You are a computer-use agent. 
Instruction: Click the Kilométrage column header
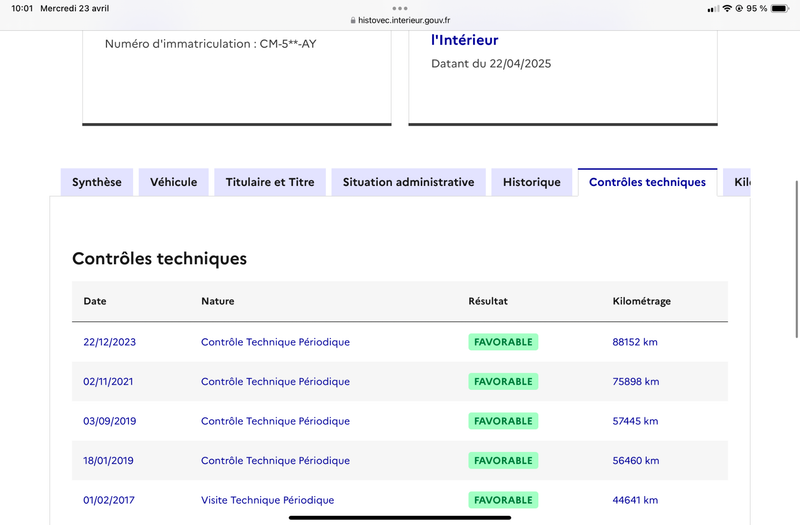(641, 301)
